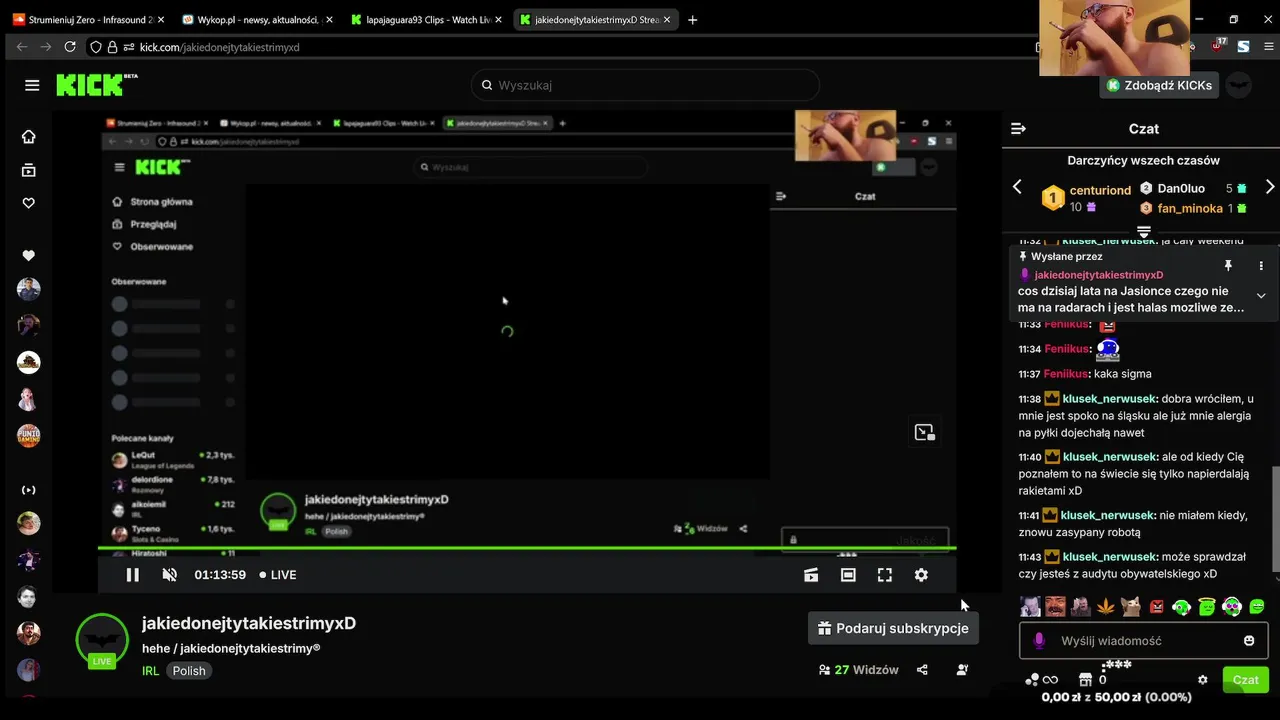Click the filled heart sidebar icon
This screenshot has height=720, width=1280.
click(x=29, y=256)
